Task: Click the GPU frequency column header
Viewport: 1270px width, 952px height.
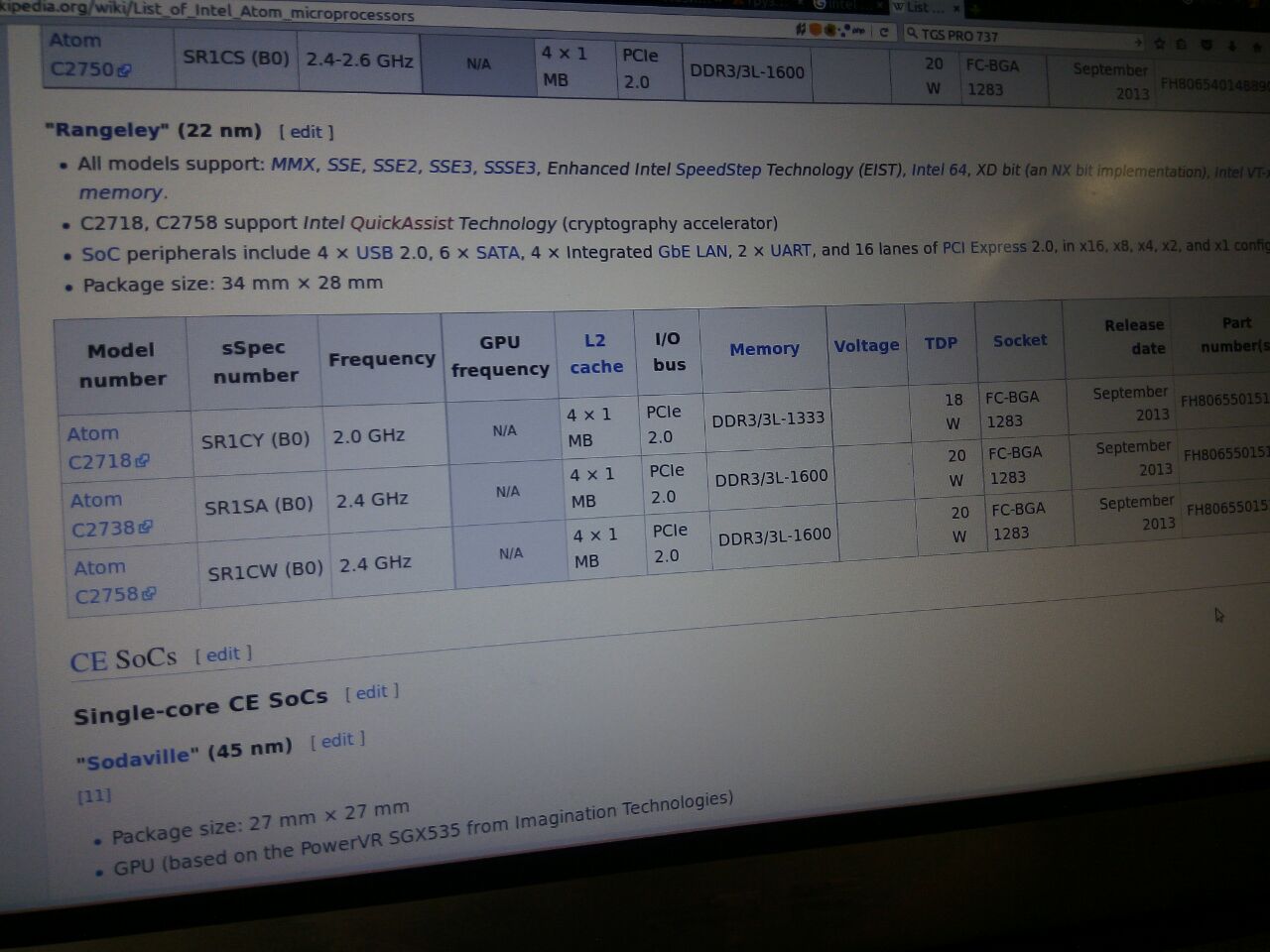Action: click(500, 355)
